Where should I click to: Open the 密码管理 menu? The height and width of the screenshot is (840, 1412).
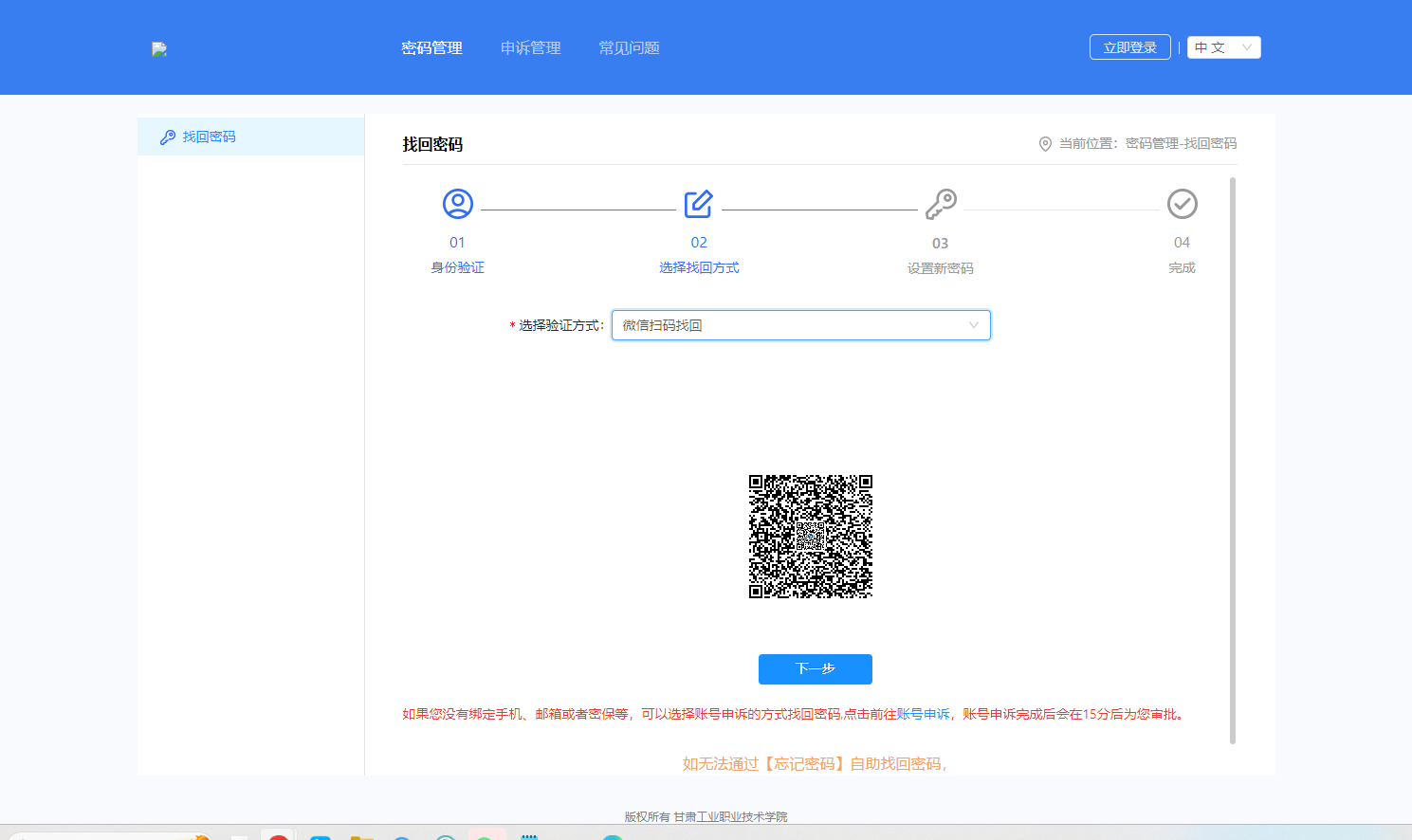[x=431, y=48]
